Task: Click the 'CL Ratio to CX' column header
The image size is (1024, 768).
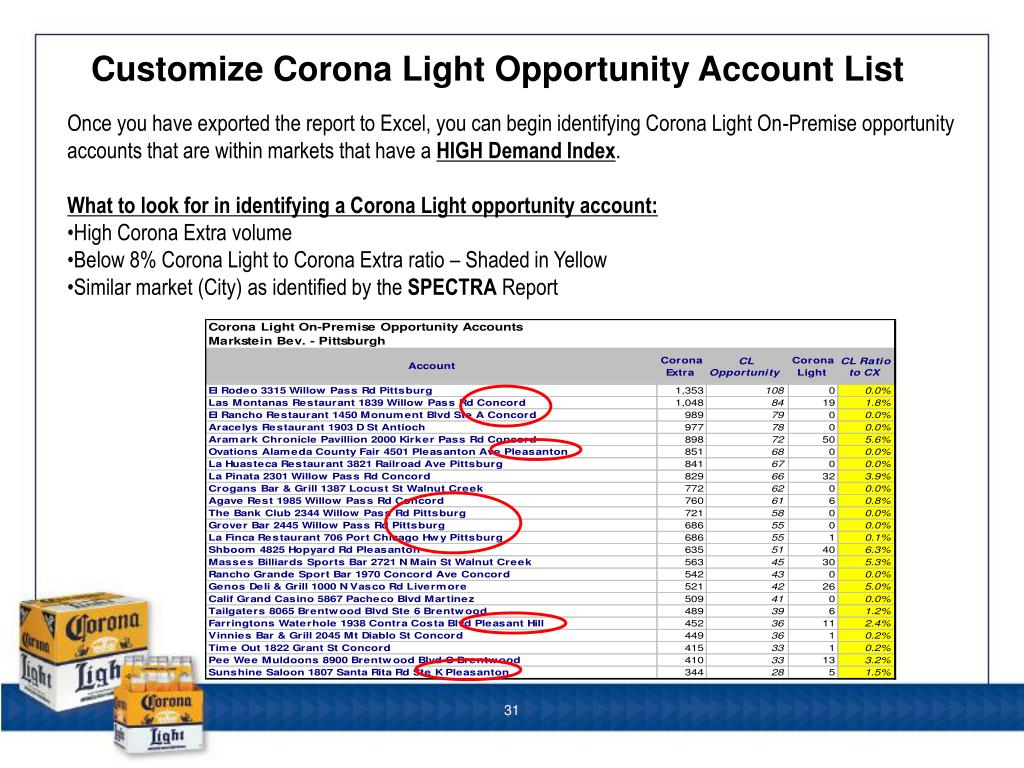Action: [865, 366]
